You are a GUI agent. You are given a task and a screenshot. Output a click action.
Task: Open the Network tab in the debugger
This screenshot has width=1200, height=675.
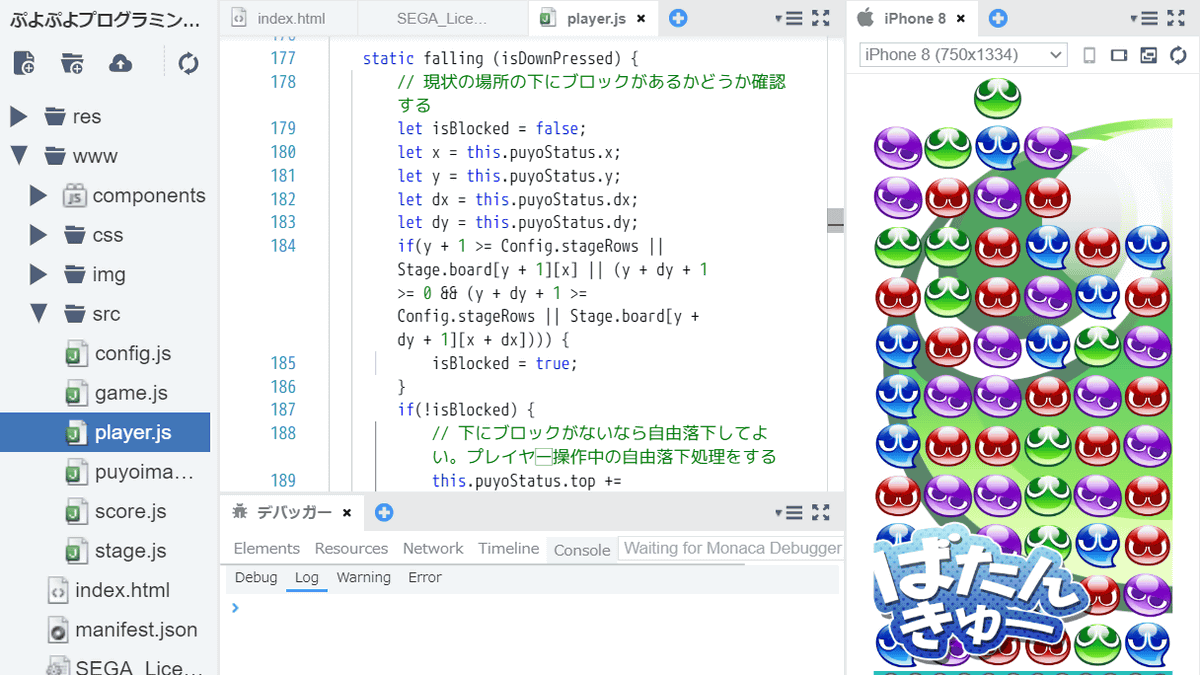433,548
